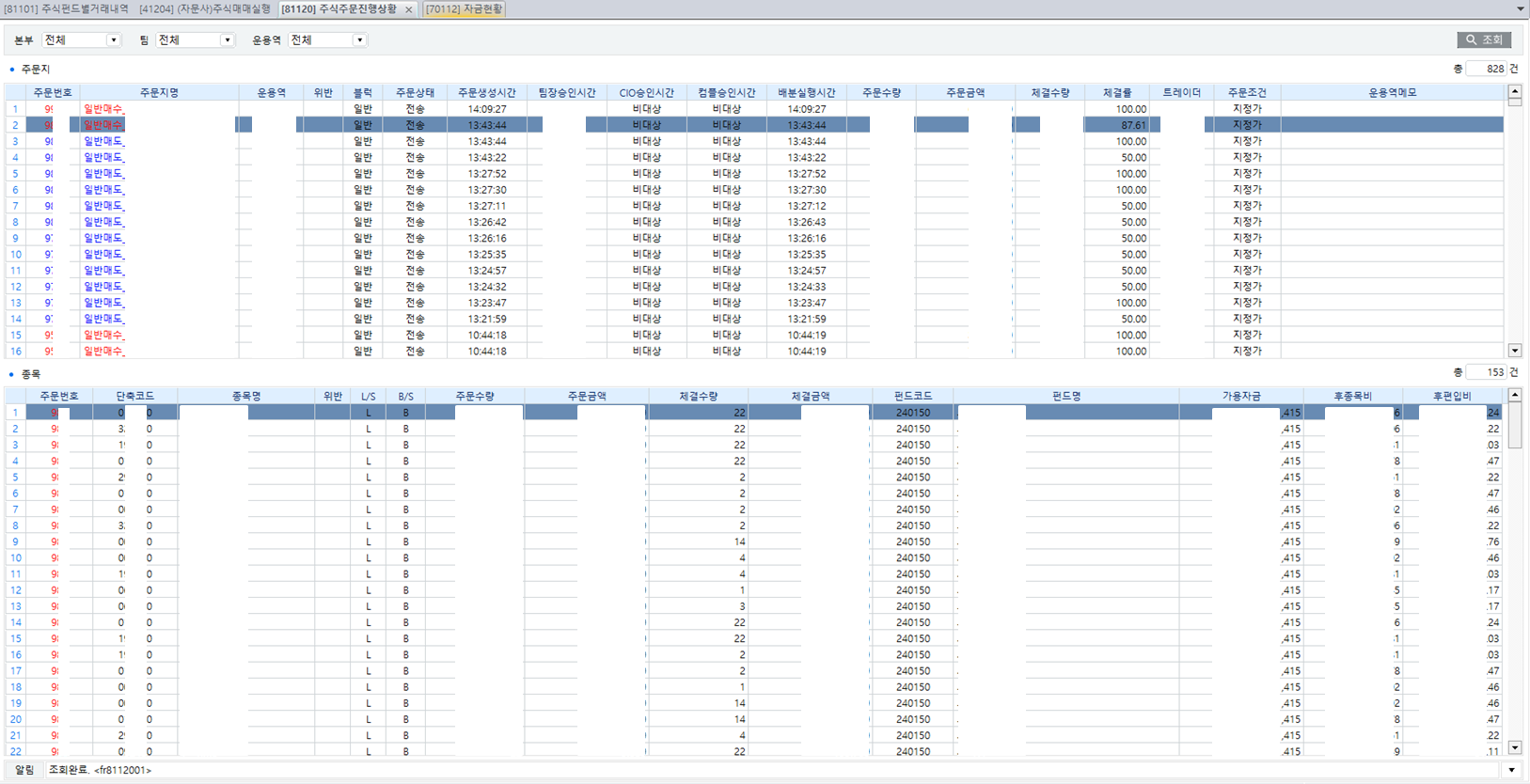Image resolution: width=1530 pixels, height=784 pixels.
Task: Click the 조회 search button
Action: (1484, 39)
